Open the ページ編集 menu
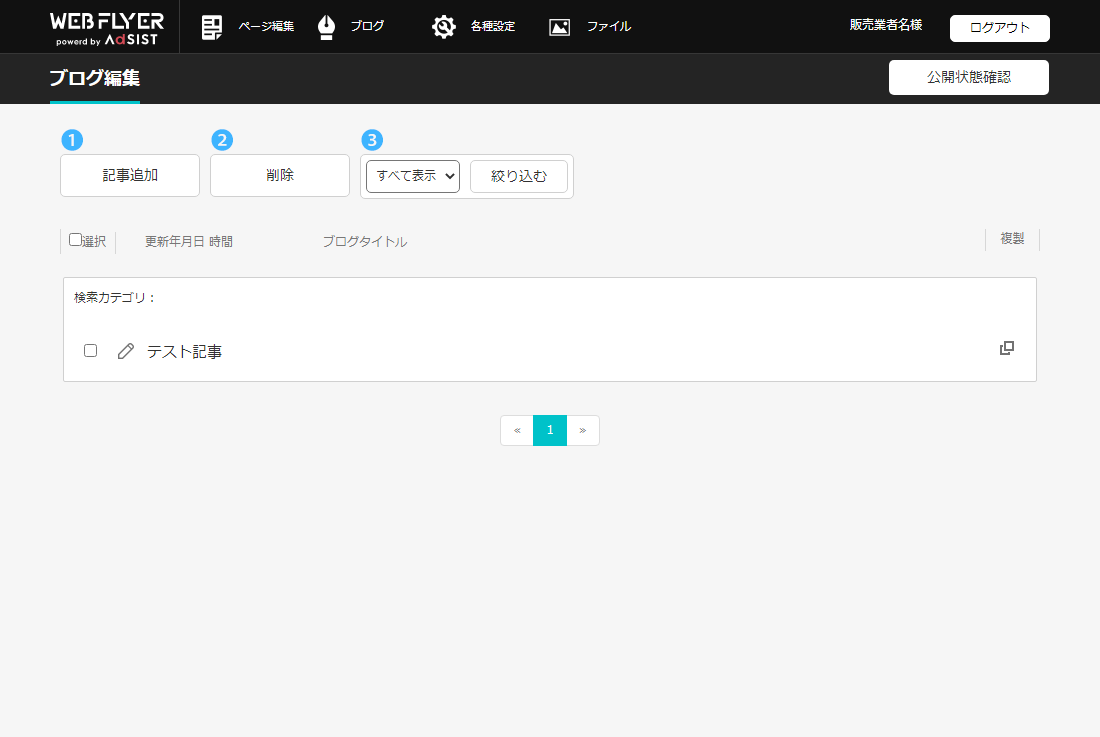 pos(266,27)
